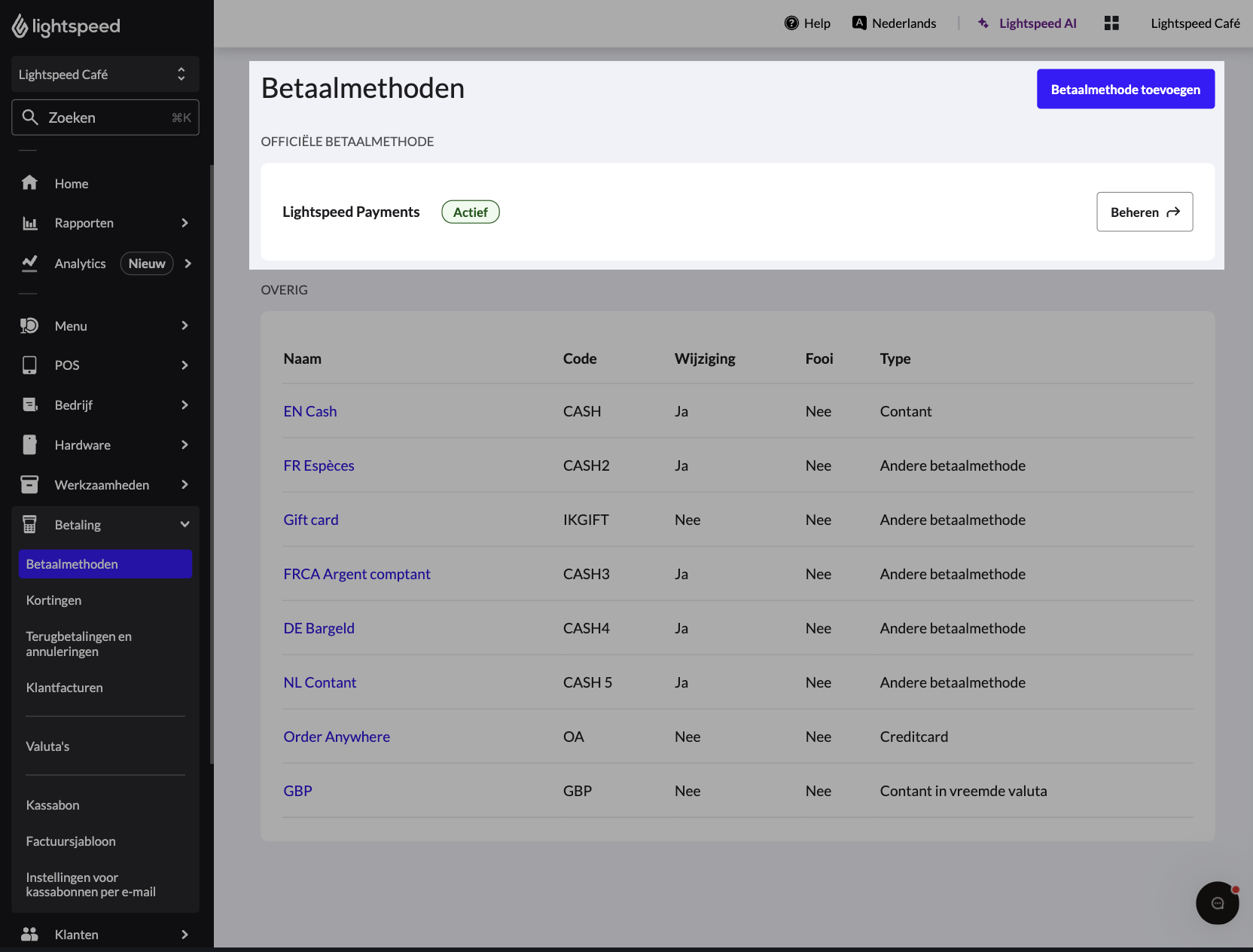Click the Betaling calculator icon
The image size is (1253, 952).
pyautogui.click(x=29, y=524)
